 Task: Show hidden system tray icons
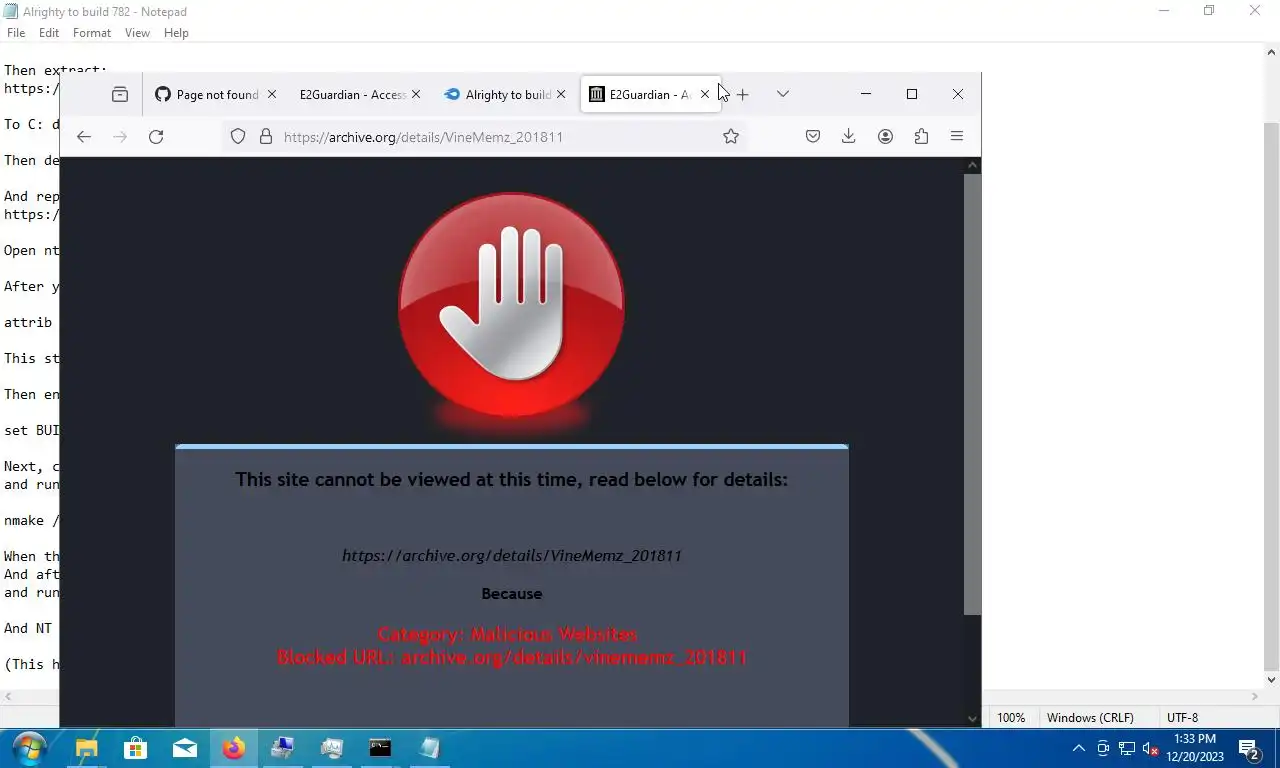click(1079, 748)
